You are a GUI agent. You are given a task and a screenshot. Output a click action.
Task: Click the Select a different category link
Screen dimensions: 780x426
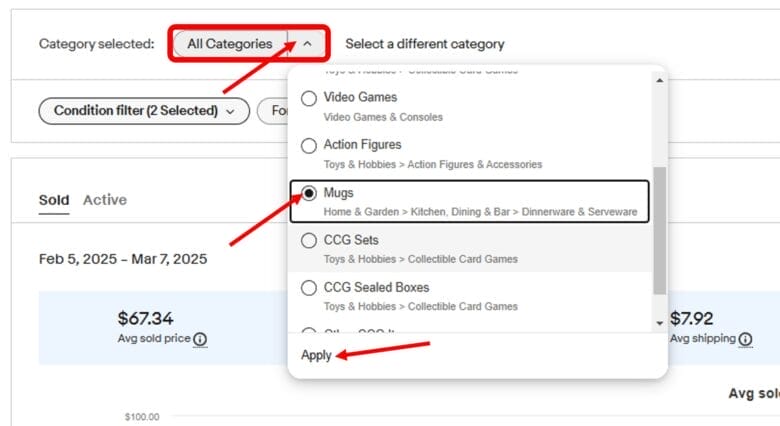point(425,44)
